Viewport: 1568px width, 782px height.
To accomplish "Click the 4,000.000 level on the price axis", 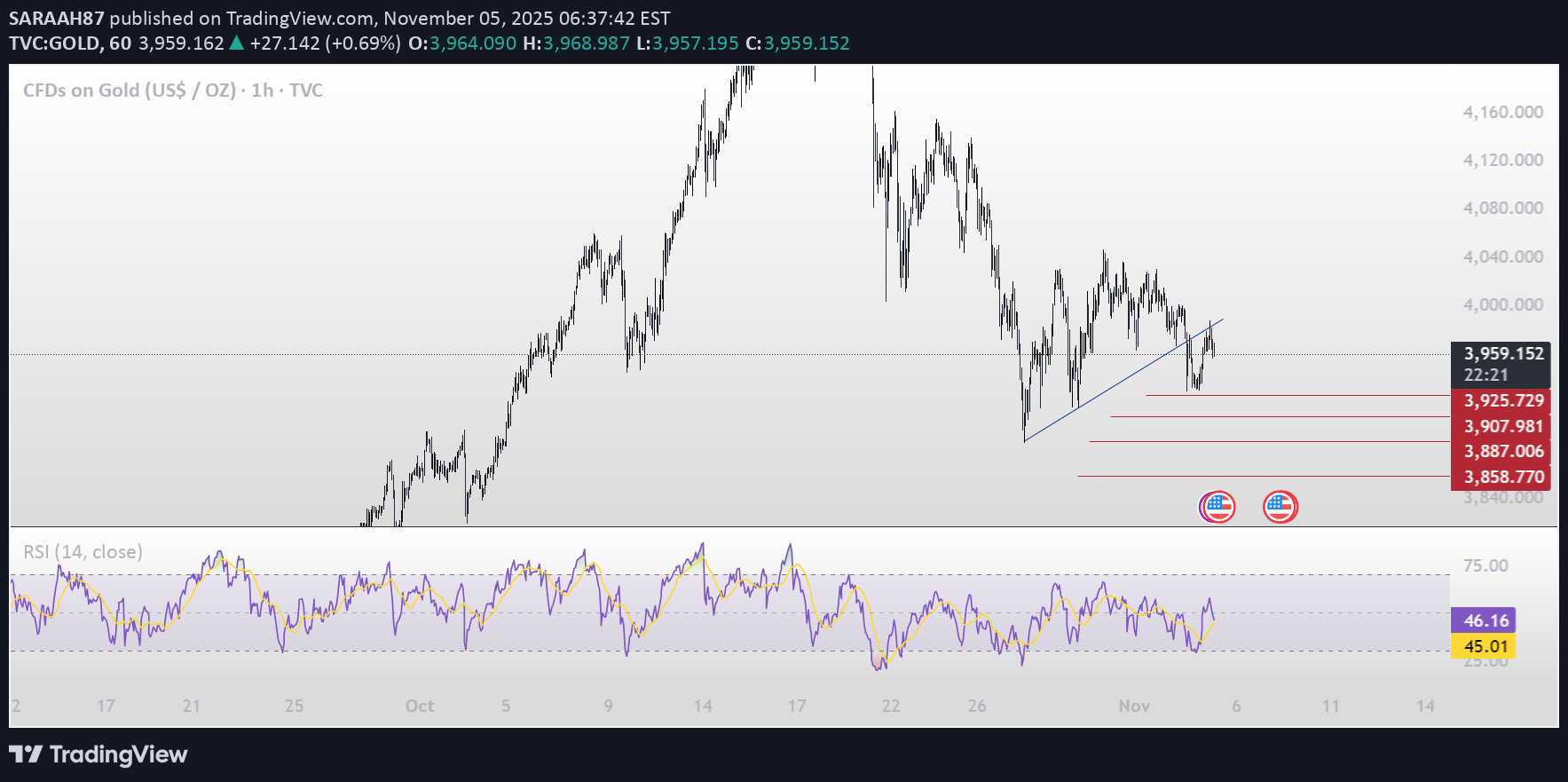I will (x=1502, y=304).
